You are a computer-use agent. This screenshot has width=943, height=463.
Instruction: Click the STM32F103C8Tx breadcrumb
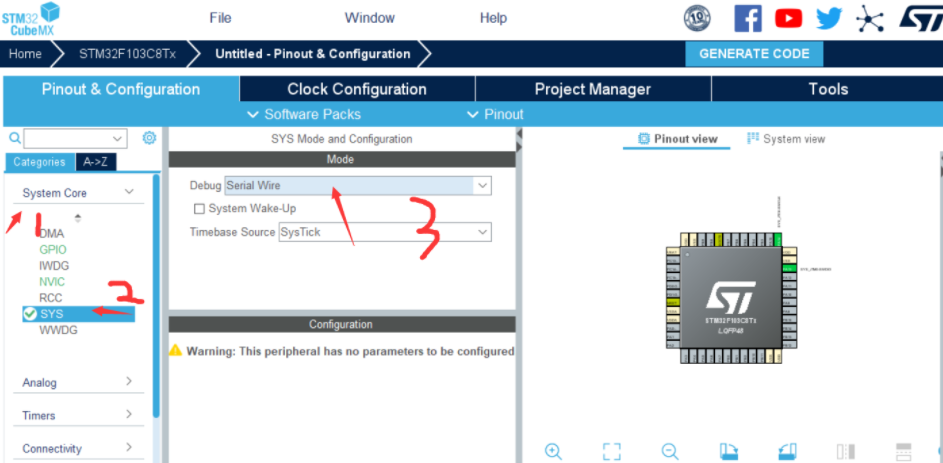click(127, 54)
